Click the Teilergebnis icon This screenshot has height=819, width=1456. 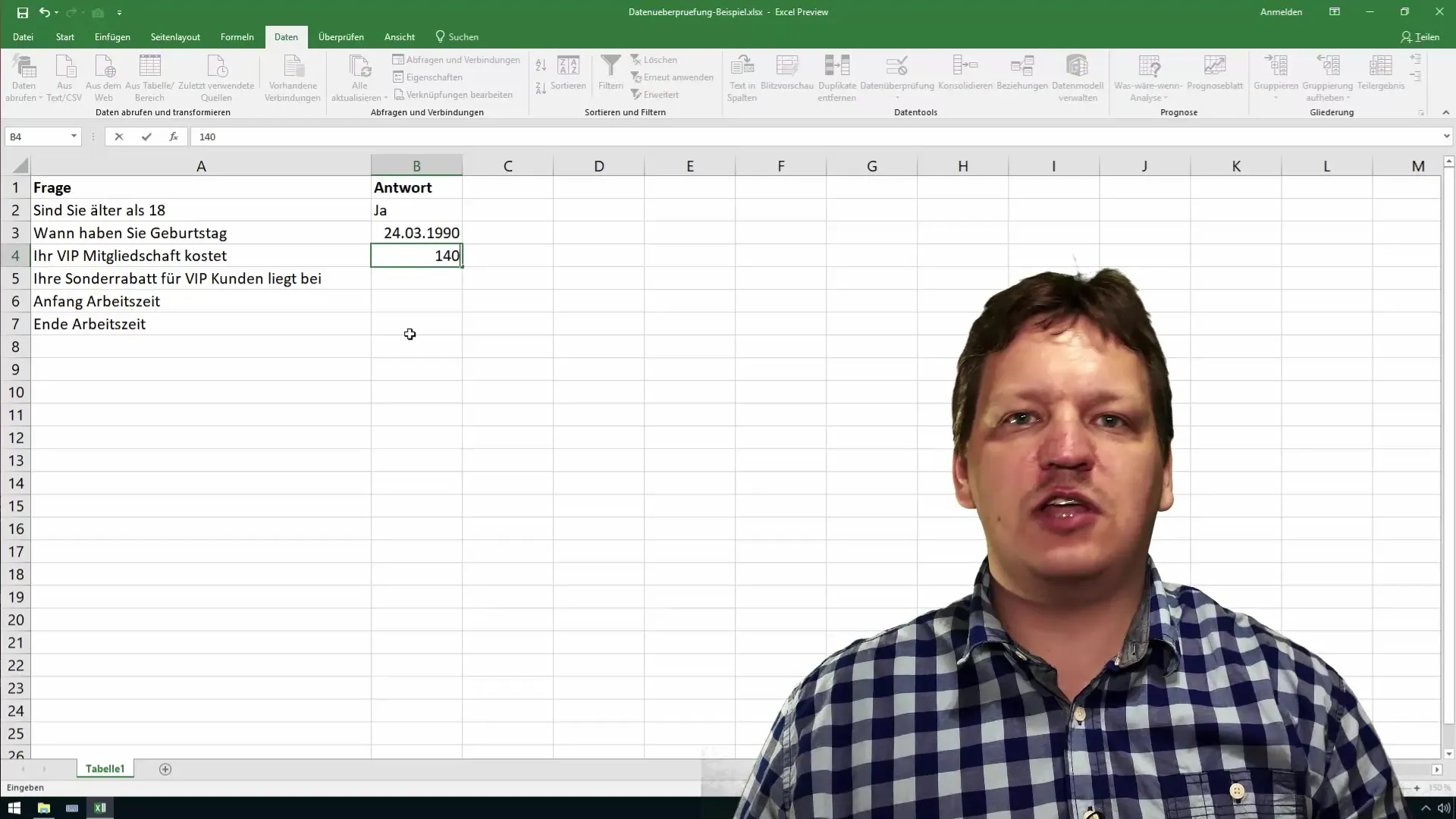(1381, 73)
